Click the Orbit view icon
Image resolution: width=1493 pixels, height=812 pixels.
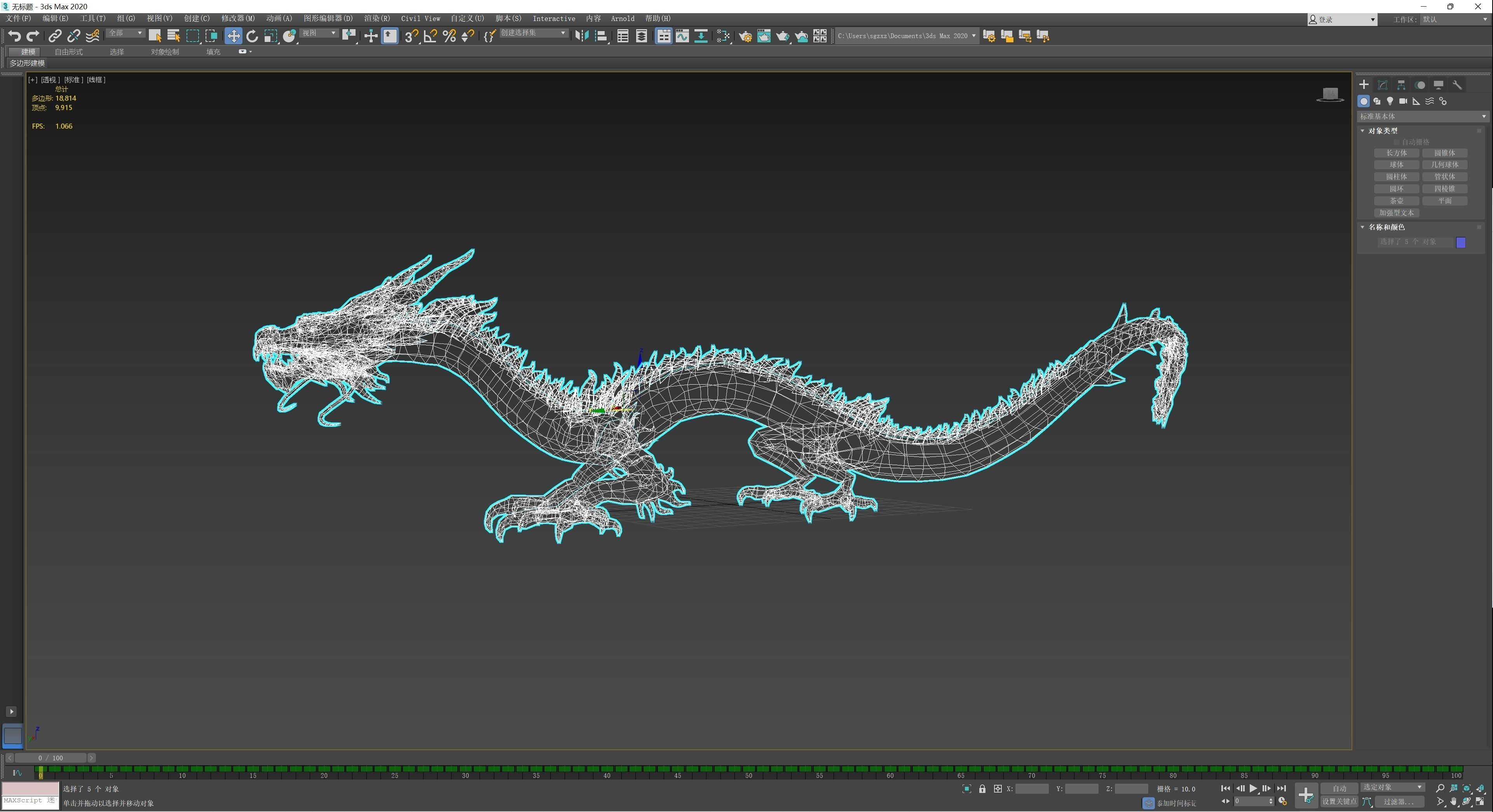1467,802
